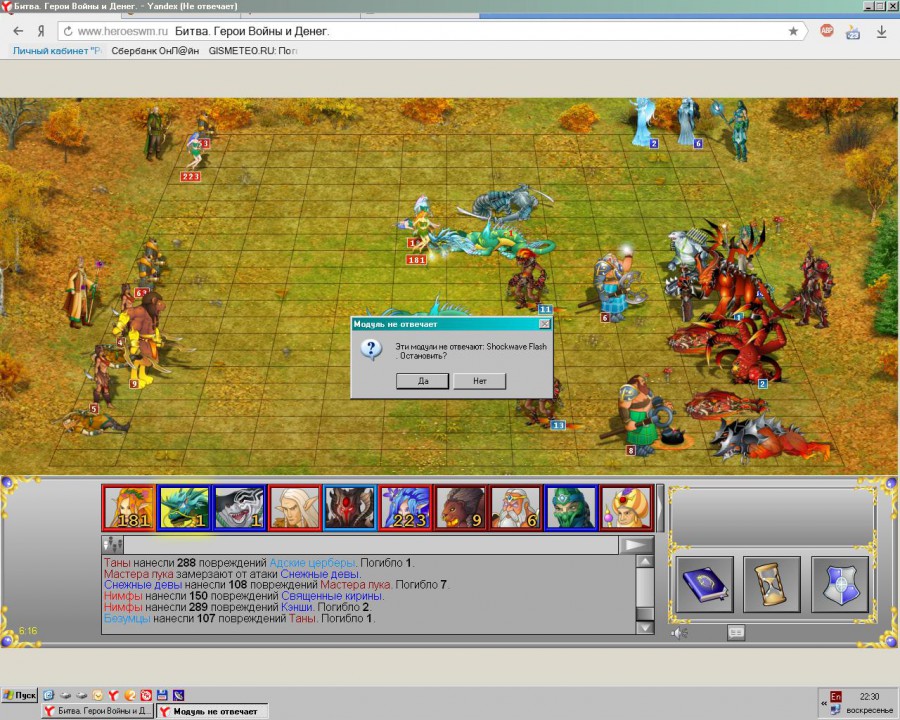Open the smiley face quick launch icon
900x720 pixels.
tap(98, 695)
